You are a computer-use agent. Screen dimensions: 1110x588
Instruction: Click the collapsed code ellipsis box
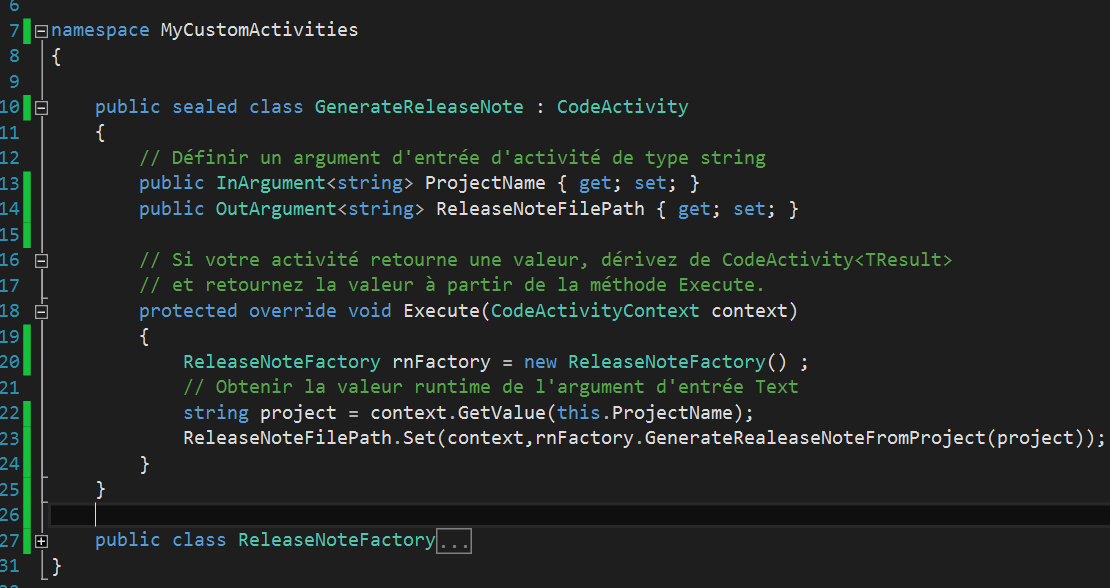pyautogui.click(x=454, y=541)
